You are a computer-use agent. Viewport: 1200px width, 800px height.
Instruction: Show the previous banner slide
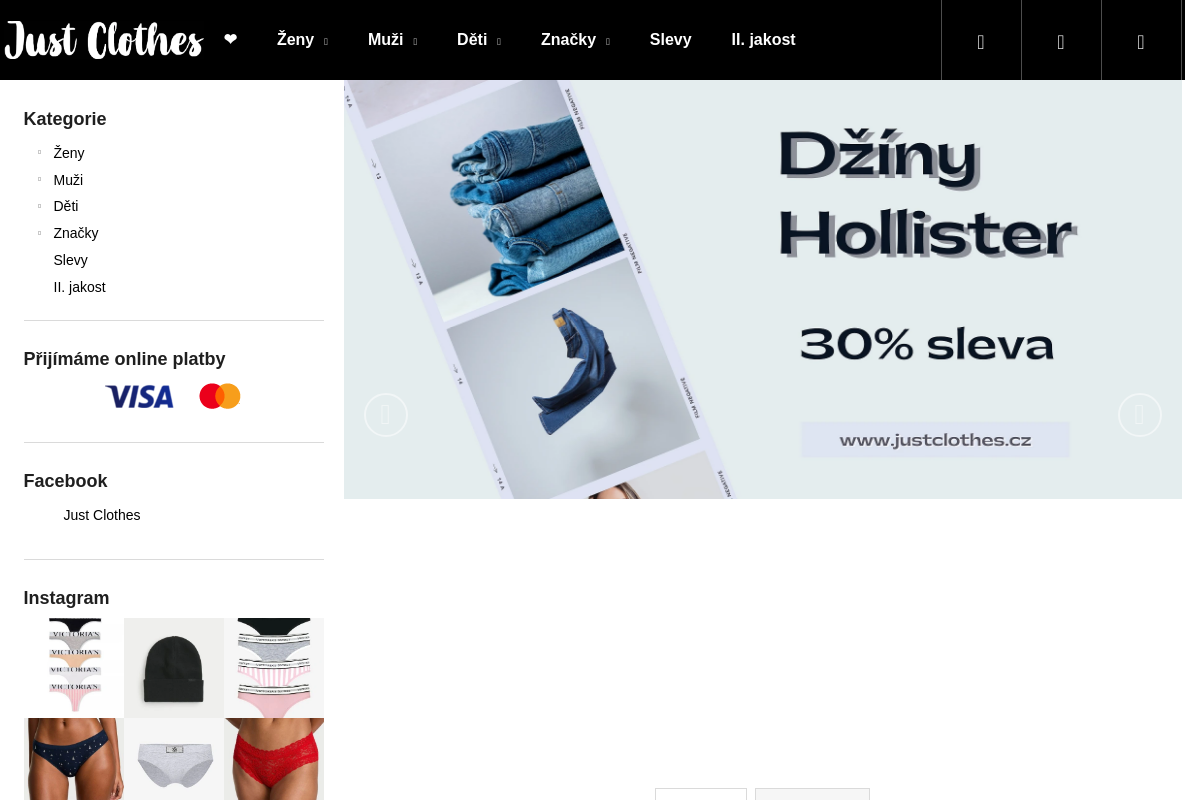click(386, 415)
